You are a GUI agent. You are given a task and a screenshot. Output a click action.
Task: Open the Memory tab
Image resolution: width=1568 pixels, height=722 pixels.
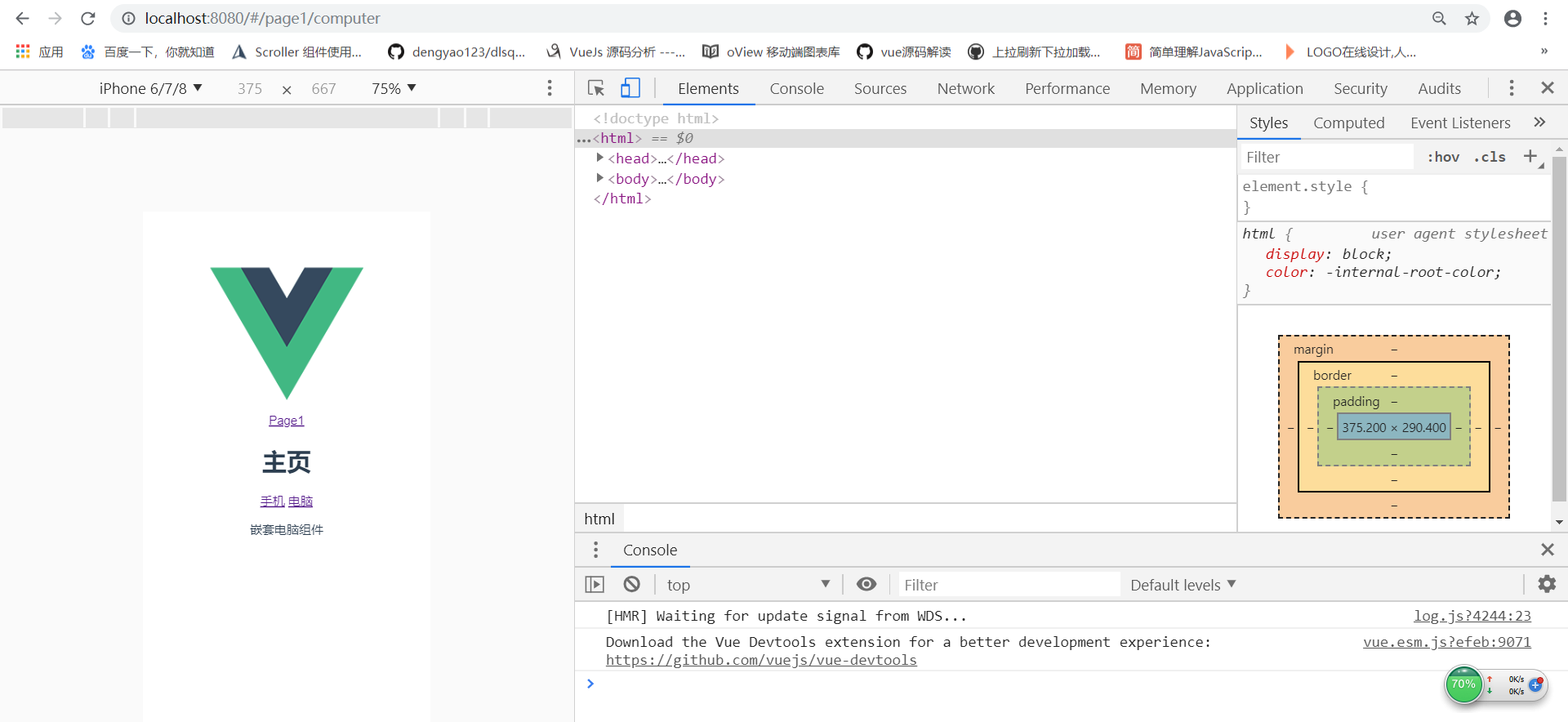click(1168, 88)
